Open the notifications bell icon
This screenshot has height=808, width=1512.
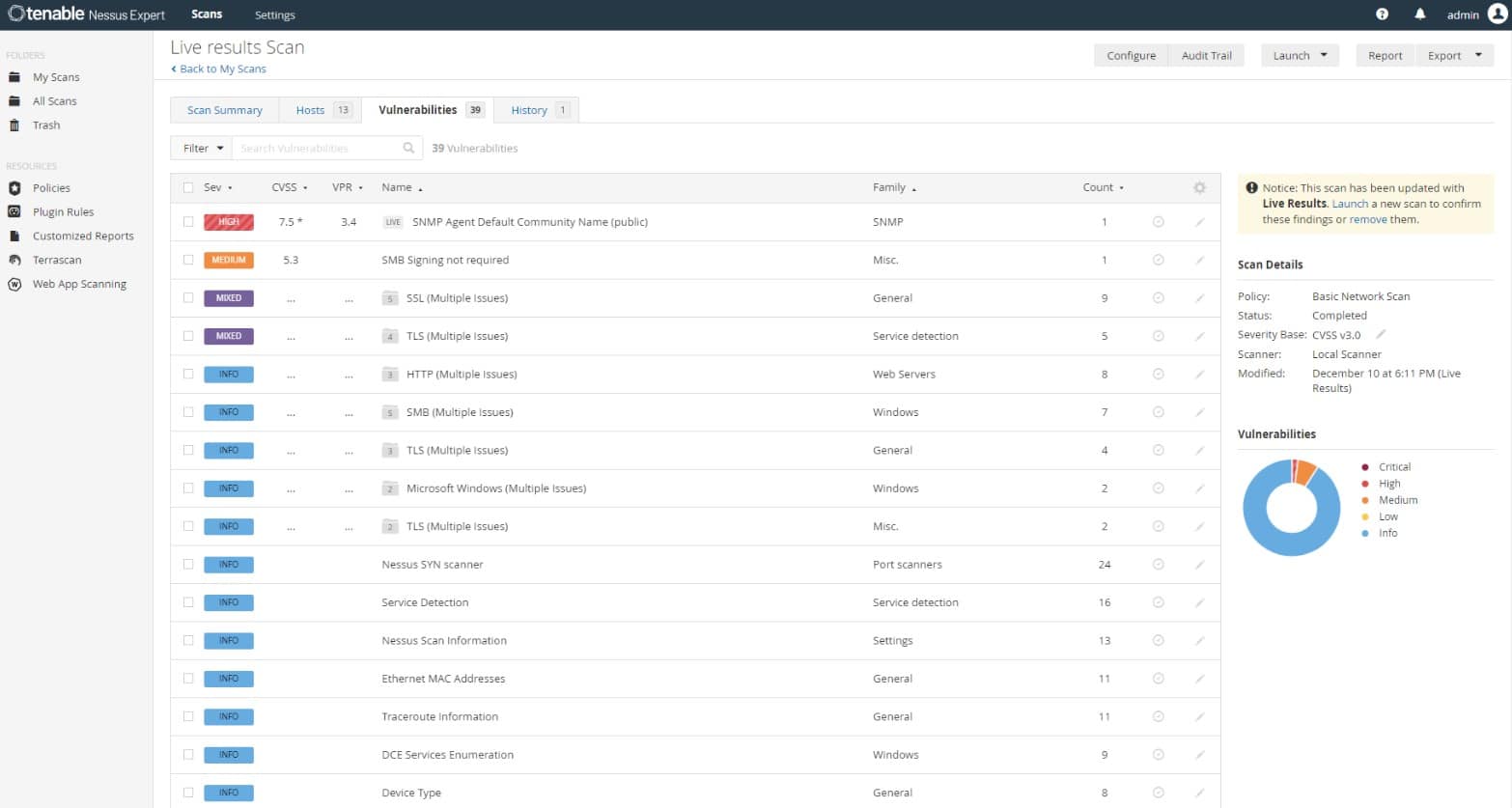(x=1420, y=14)
